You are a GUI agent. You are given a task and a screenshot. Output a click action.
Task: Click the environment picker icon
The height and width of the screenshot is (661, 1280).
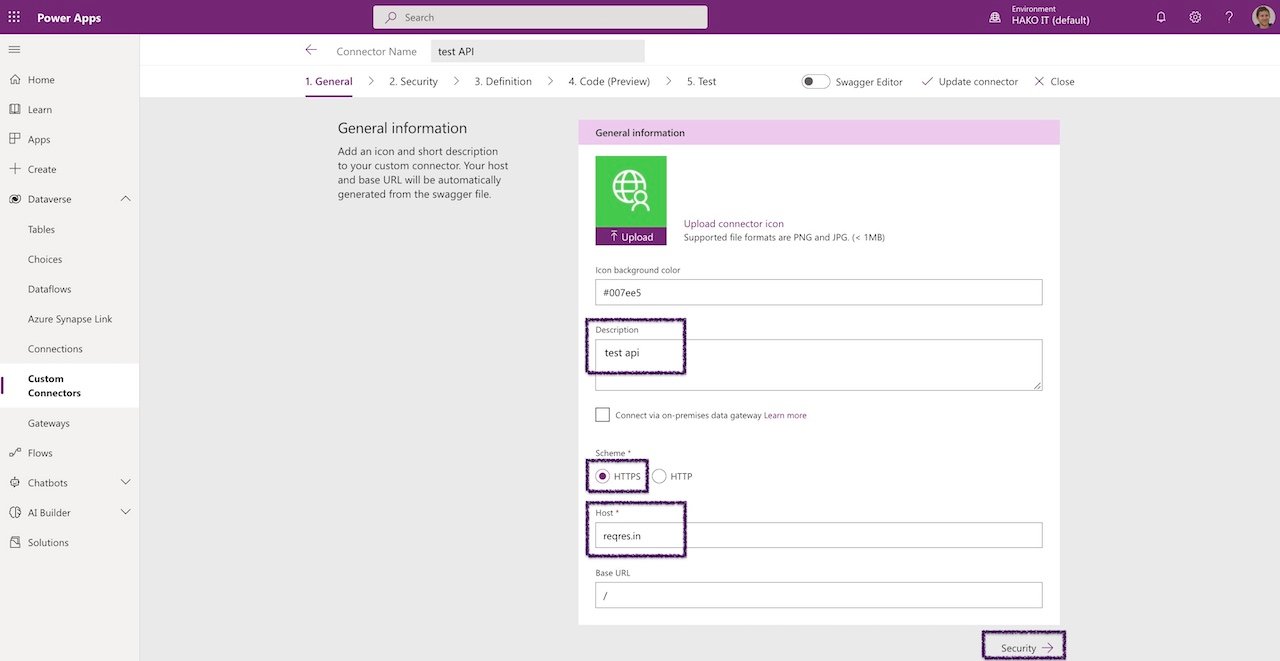coord(994,18)
